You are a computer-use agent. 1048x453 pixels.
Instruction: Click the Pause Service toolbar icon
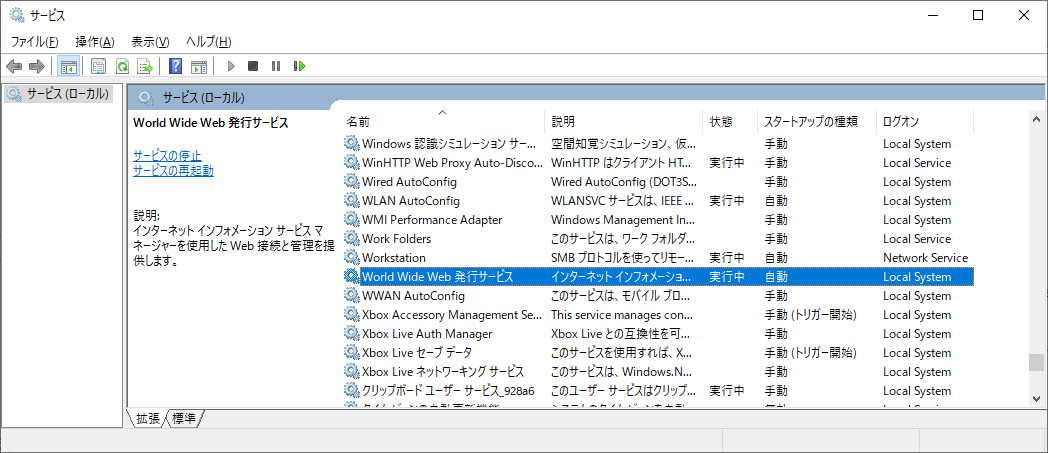[275, 66]
